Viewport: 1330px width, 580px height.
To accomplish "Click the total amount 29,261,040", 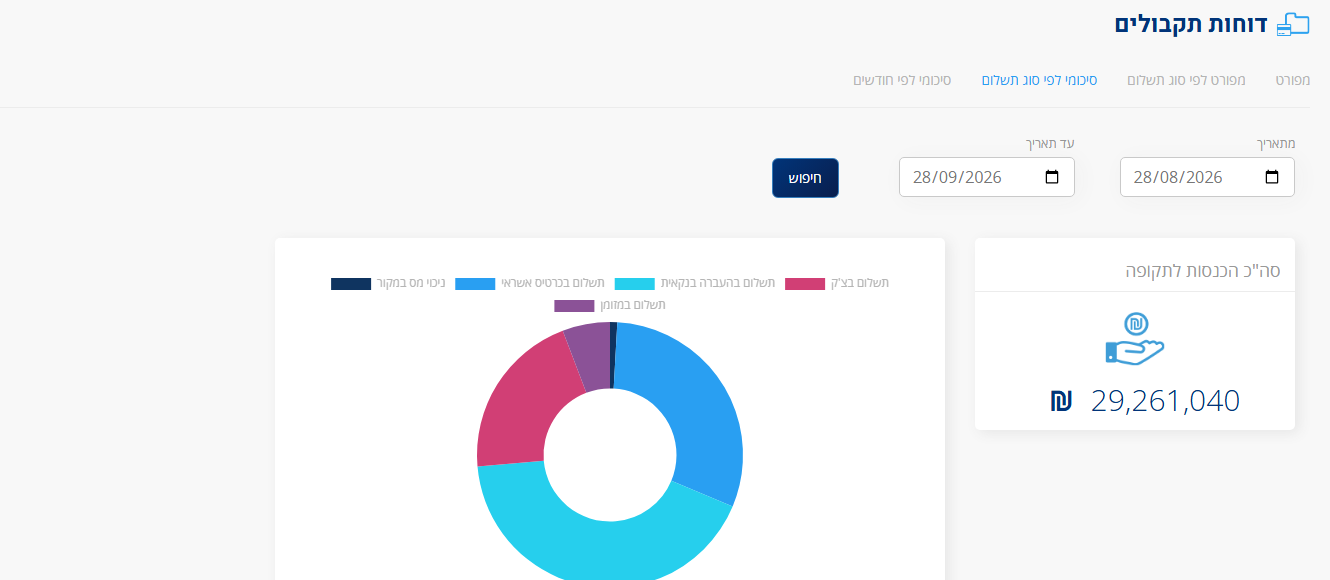I will coord(1165,401).
